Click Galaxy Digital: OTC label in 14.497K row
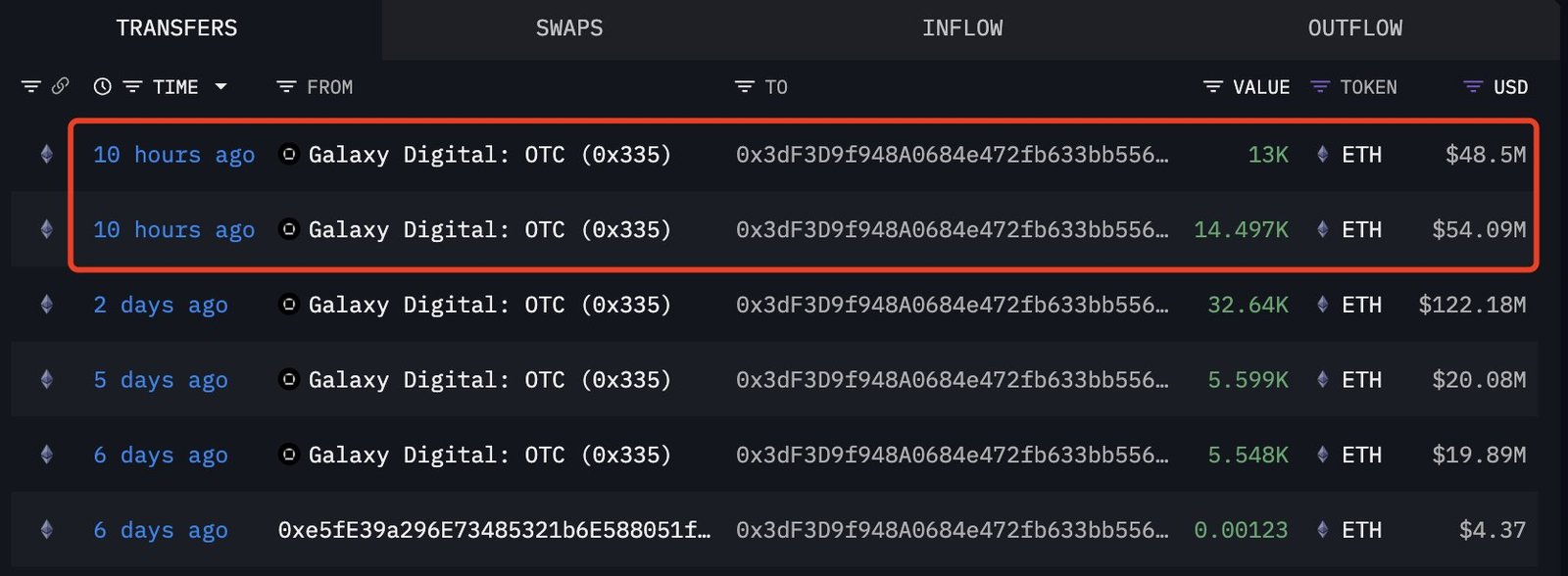 489,229
